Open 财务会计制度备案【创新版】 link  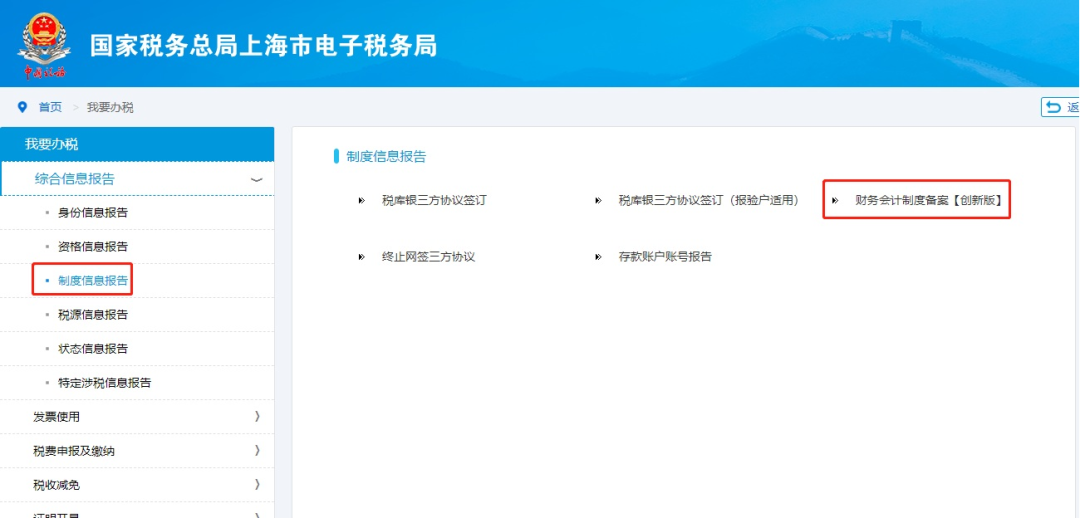coord(928,200)
